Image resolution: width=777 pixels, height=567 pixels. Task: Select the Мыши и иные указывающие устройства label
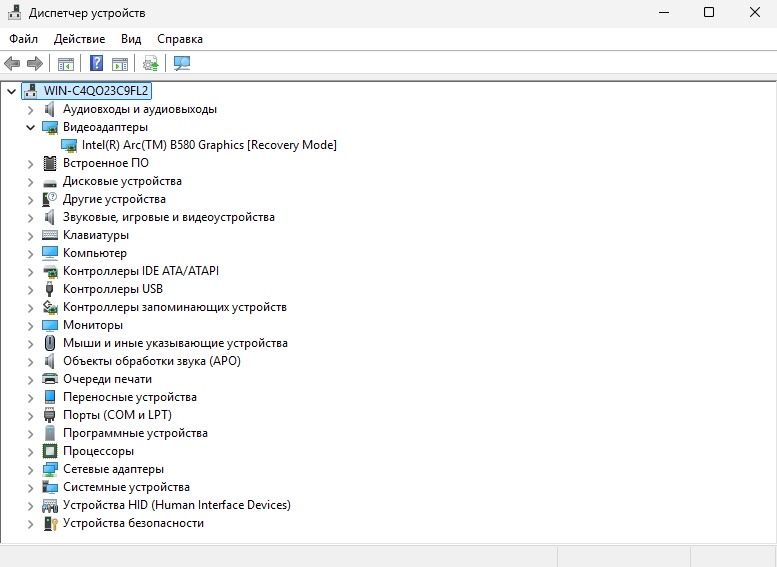pyautogui.click(x=175, y=343)
